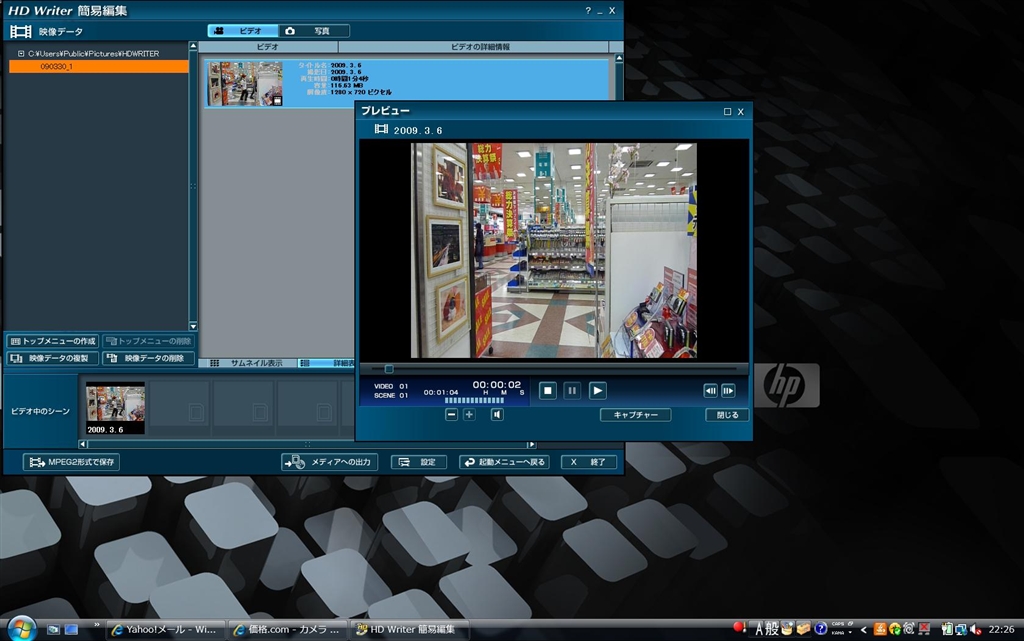The width and height of the screenshot is (1024, 641).
Task: Click the 映像データ filmstrip icon
Action: tap(20, 31)
